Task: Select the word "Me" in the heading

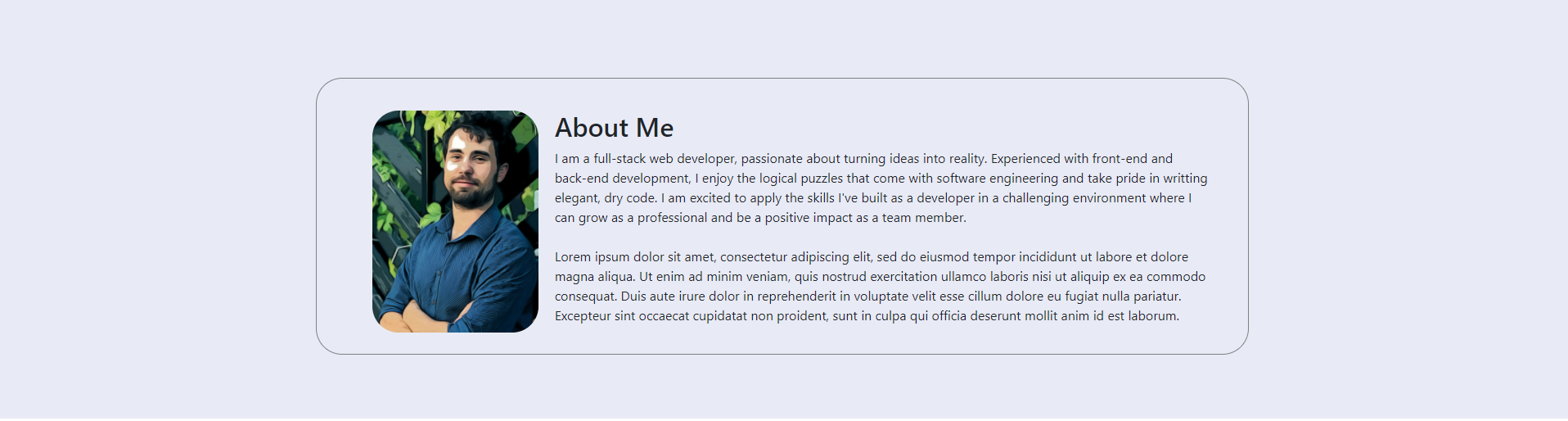Action: coord(655,128)
